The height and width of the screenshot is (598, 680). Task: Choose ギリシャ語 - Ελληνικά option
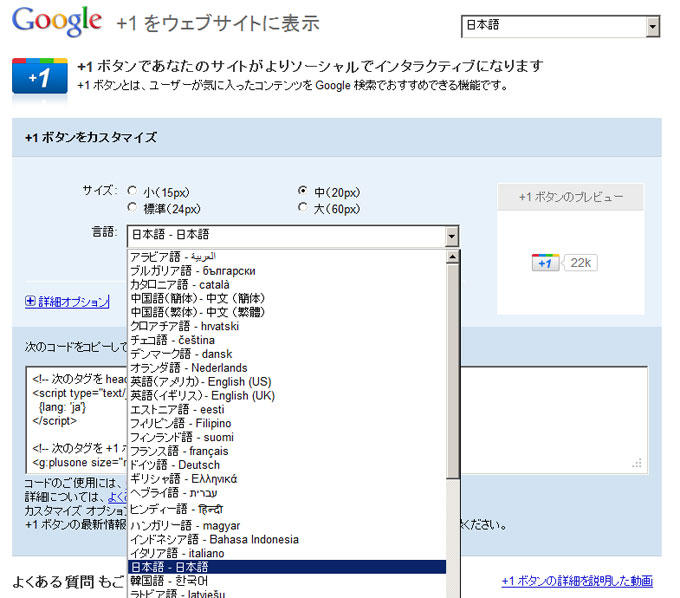pyautogui.click(x=287, y=479)
